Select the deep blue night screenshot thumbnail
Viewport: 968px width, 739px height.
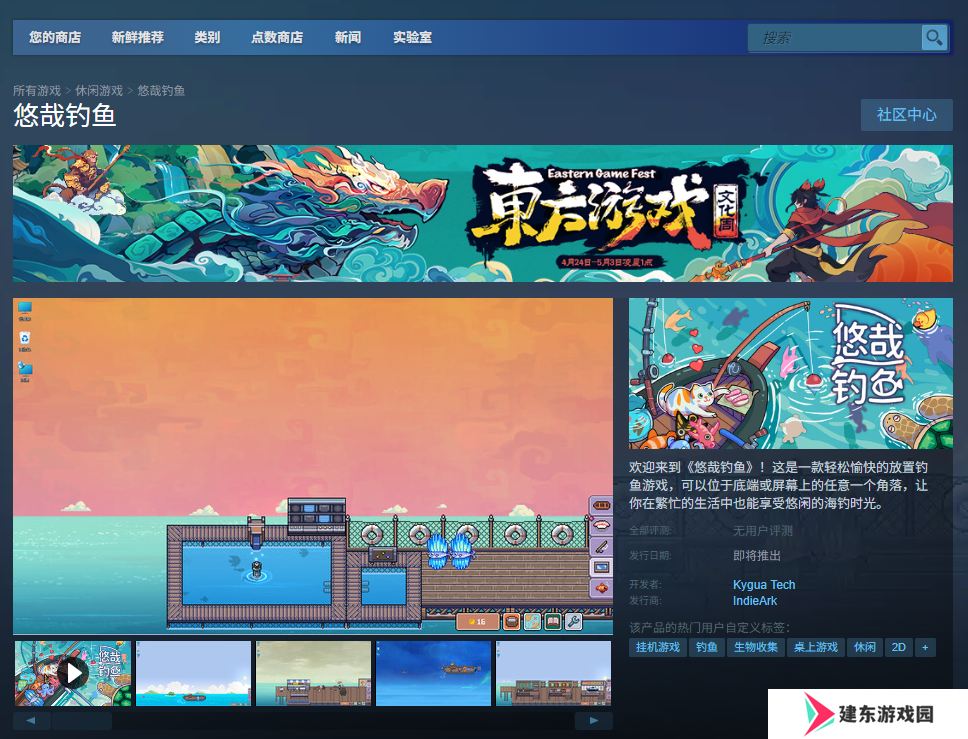tap(433, 673)
